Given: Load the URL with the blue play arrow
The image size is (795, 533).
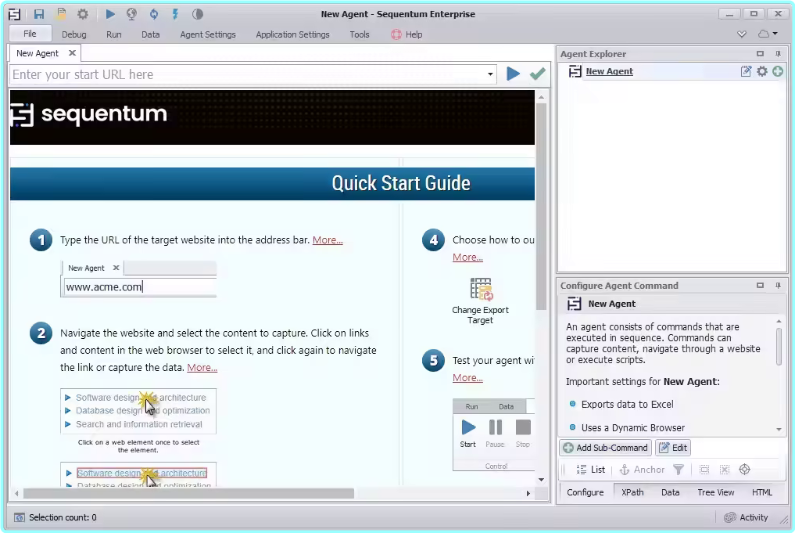Looking at the screenshot, I should [513, 74].
